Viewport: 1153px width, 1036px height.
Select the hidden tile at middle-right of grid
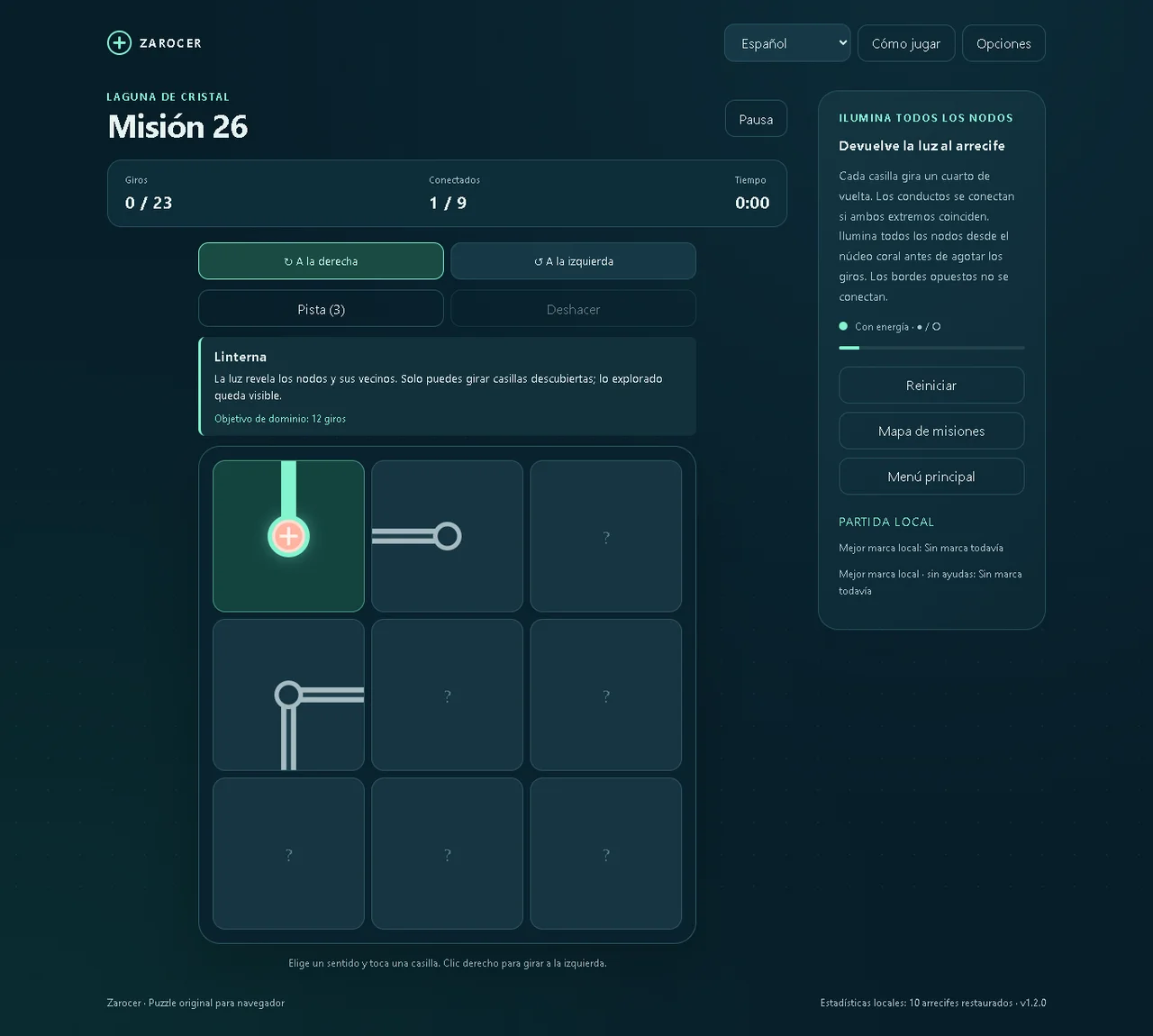pyautogui.click(x=605, y=695)
